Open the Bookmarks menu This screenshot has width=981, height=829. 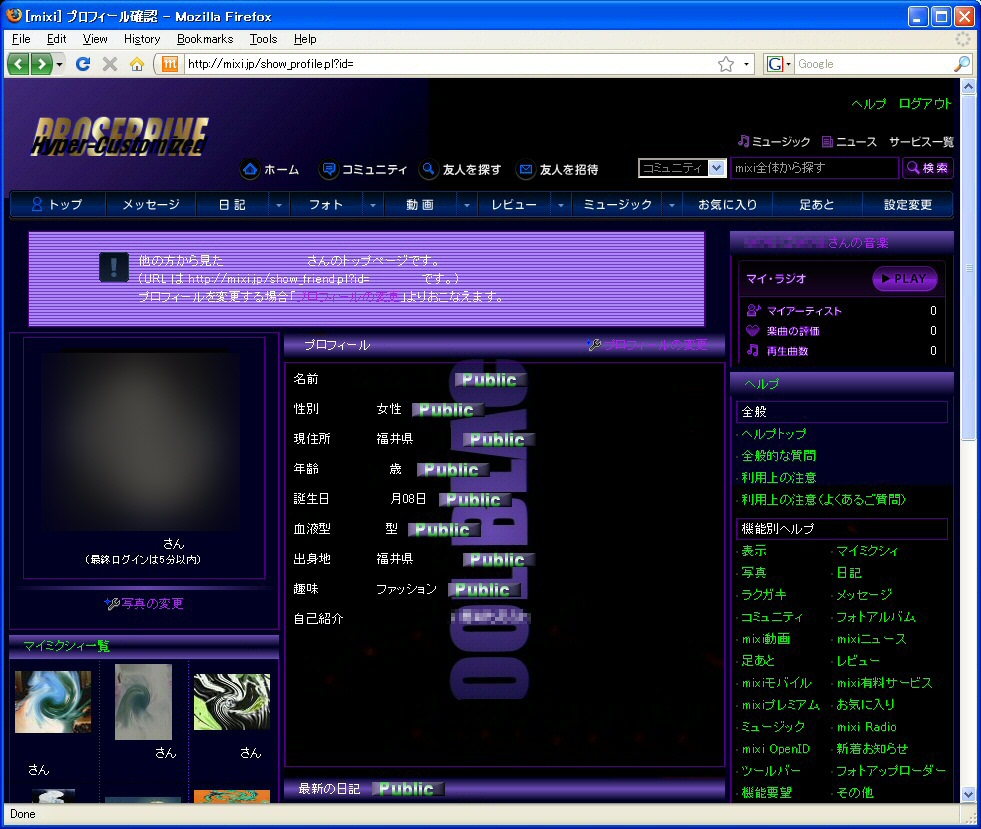point(205,39)
